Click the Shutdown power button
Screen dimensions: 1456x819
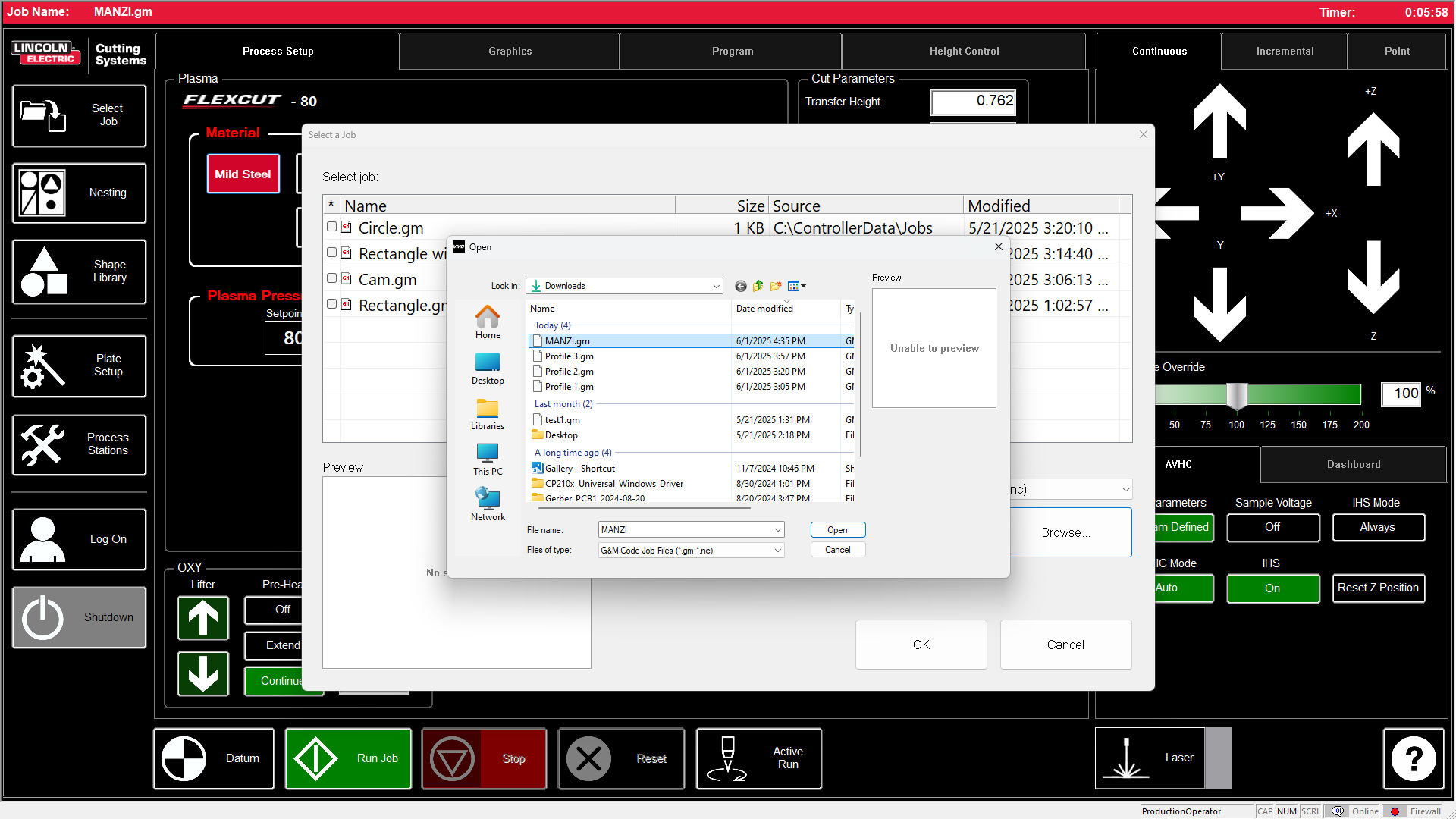[x=79, y=617]
